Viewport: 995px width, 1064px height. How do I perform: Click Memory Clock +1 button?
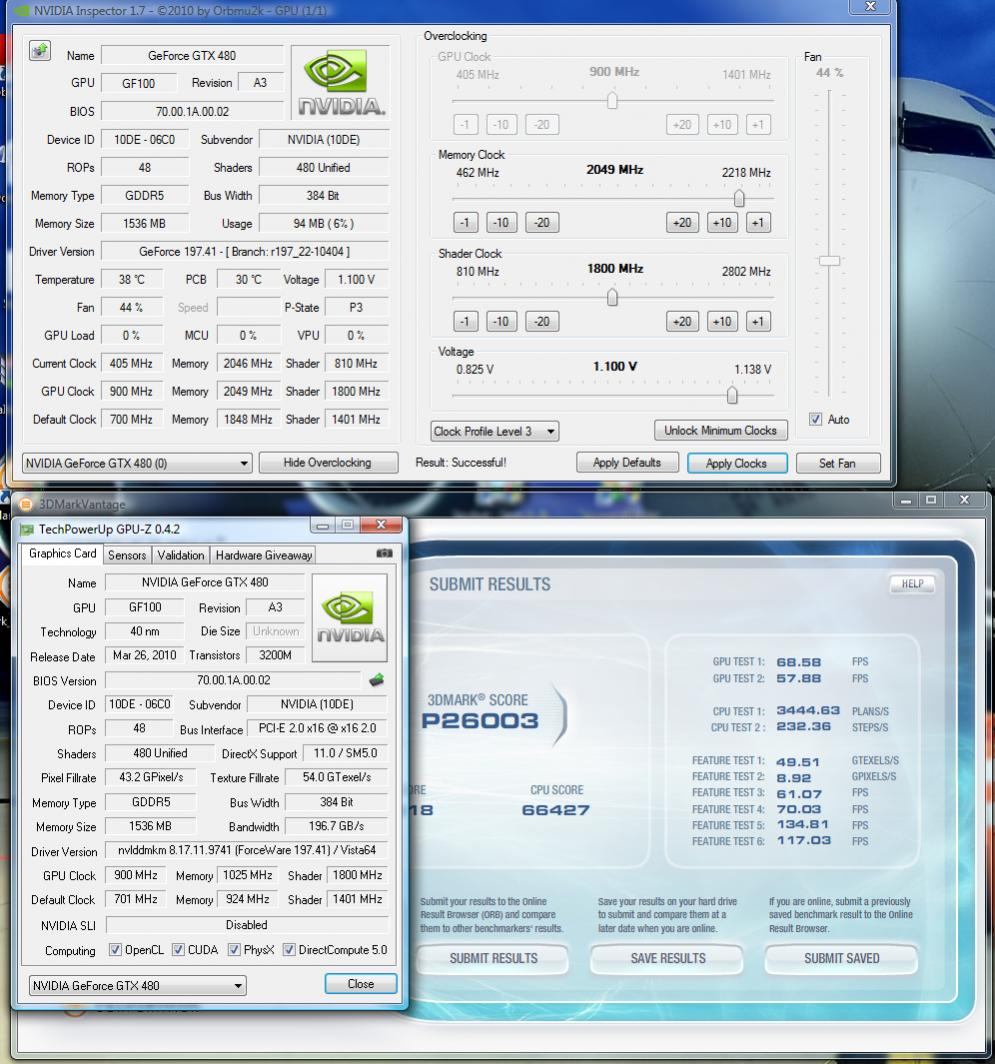tap(758, 223)
